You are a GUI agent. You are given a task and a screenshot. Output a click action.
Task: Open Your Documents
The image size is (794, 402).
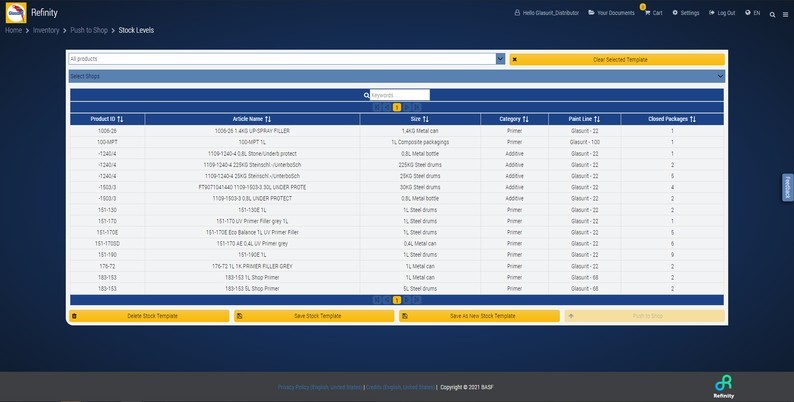point(611,13)
